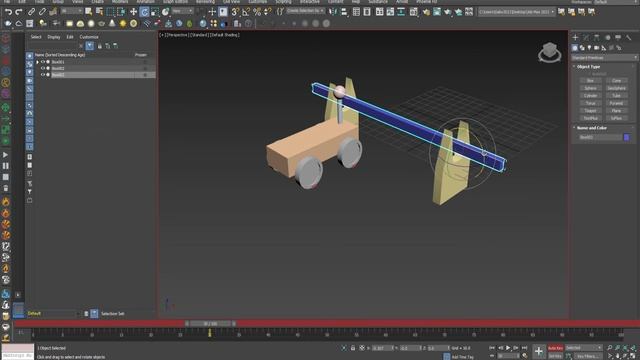This screenshot has height=360, width=640.
Task: Toggle visibility eye of first Box001 row
Action: point(42,62)
